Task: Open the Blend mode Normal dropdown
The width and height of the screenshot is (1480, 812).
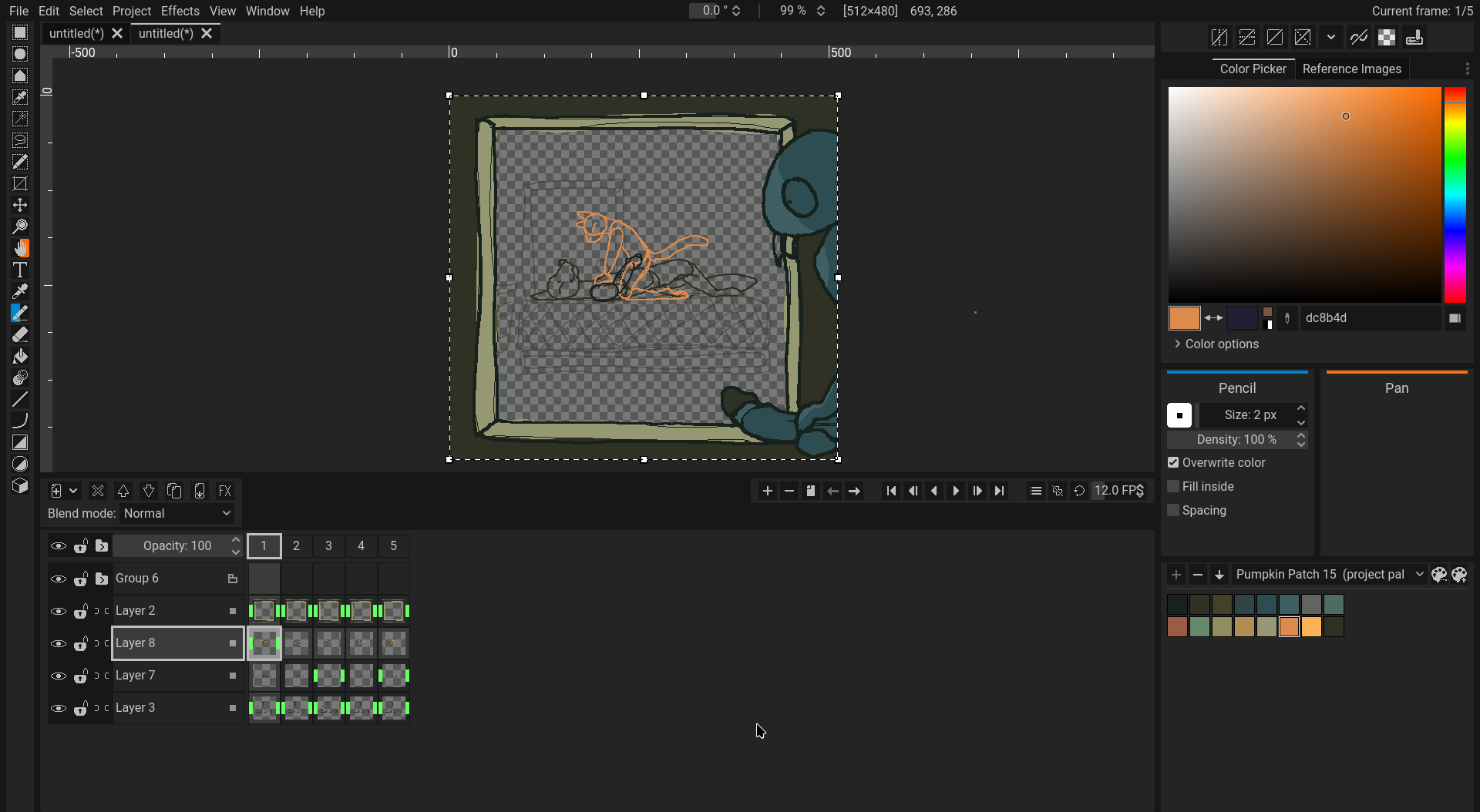Action: [x=177, y=513]
